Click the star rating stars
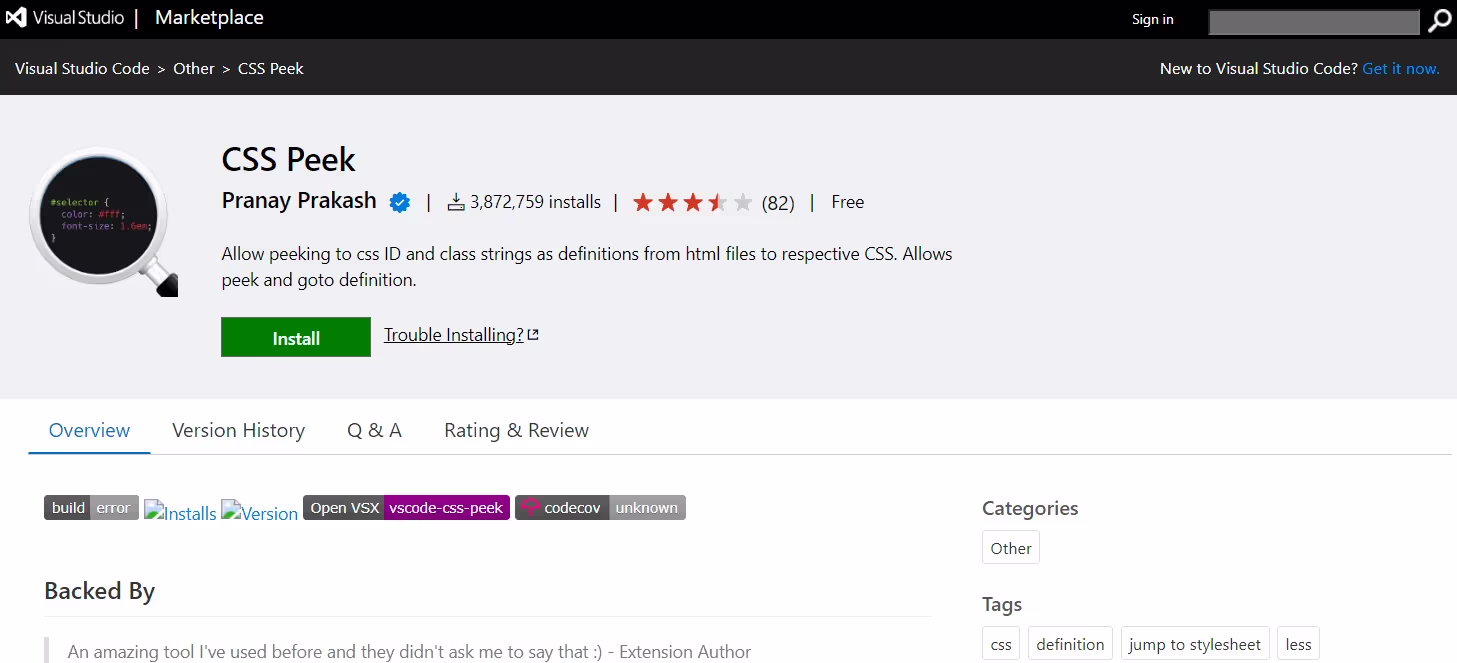1457x663 pixels. [692, 203]
